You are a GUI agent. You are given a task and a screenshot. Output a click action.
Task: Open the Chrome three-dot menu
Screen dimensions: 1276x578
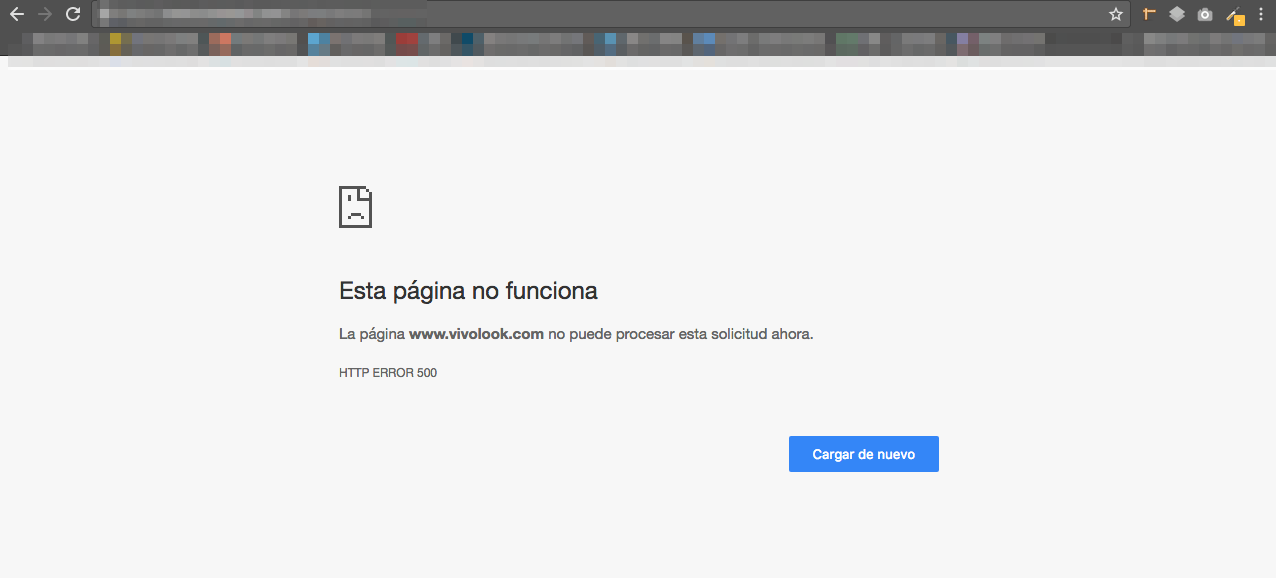[1260, 14]
